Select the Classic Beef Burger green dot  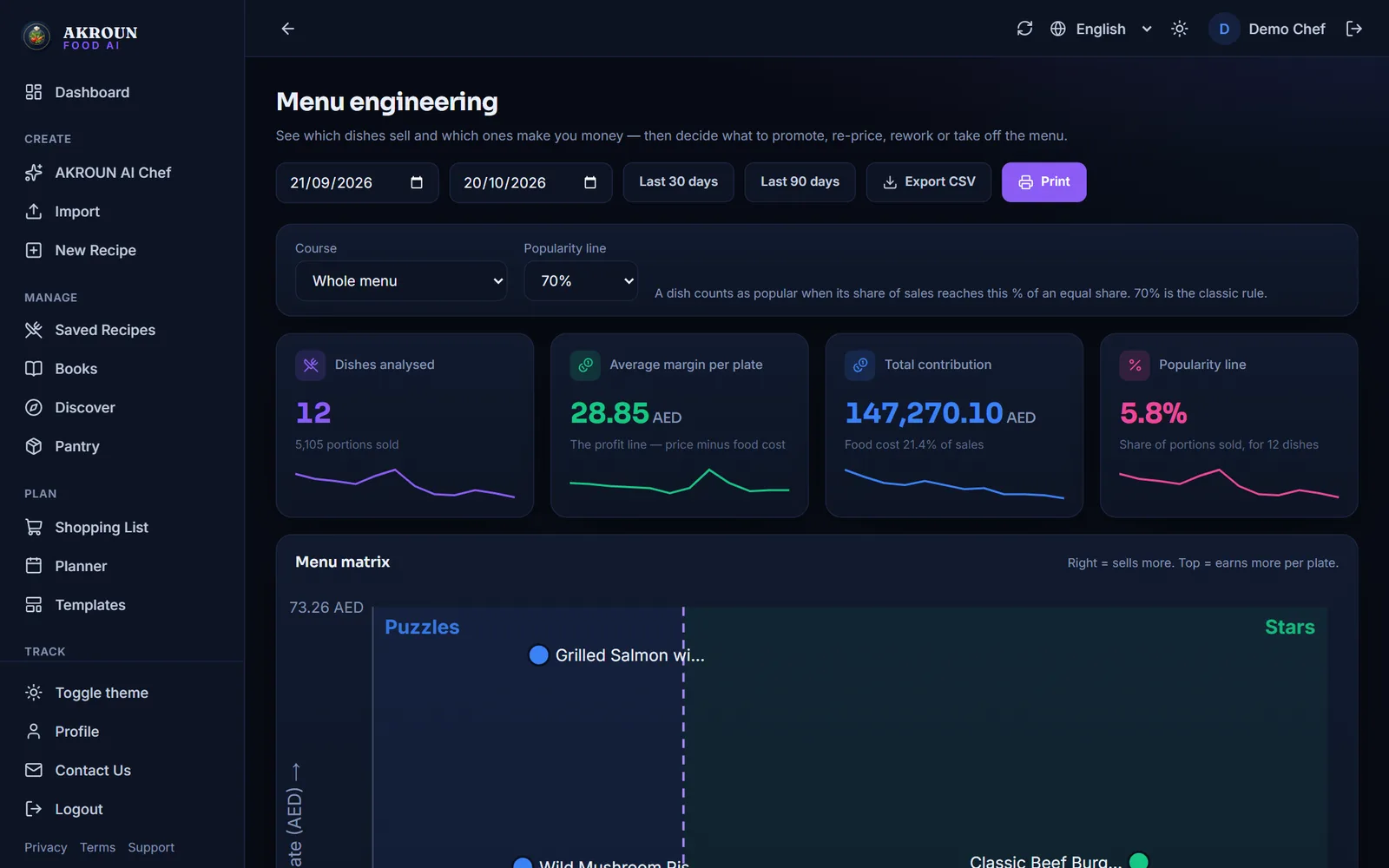pos(1139,861)
